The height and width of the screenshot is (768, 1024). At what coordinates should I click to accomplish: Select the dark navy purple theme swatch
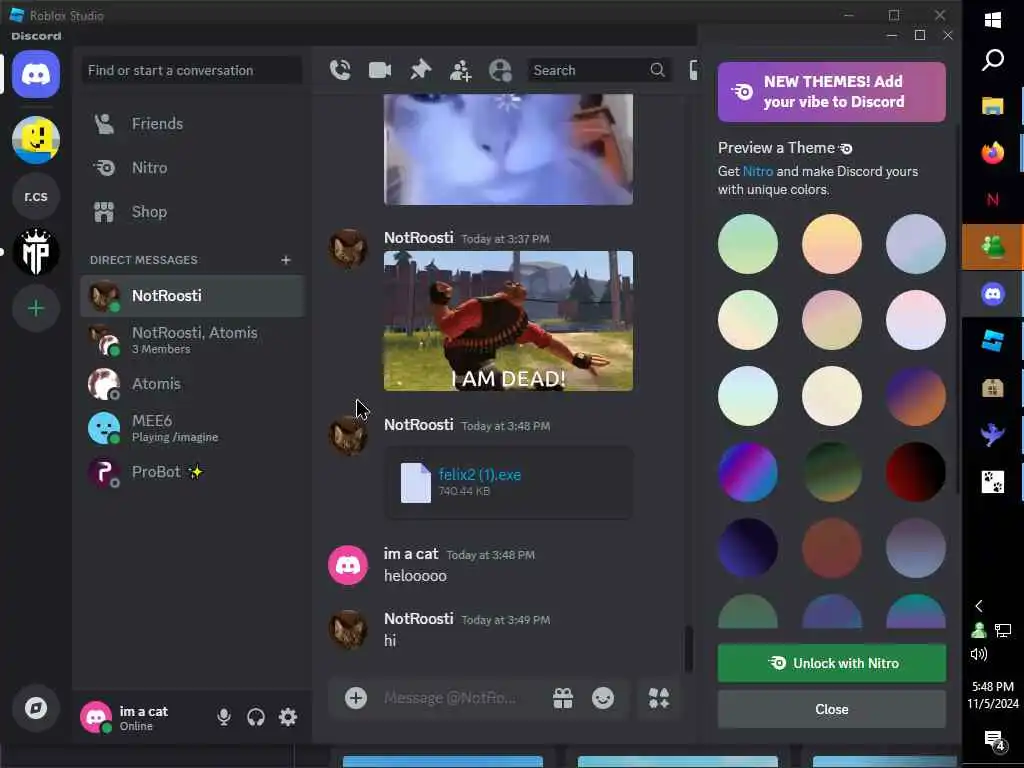(748, 548)
